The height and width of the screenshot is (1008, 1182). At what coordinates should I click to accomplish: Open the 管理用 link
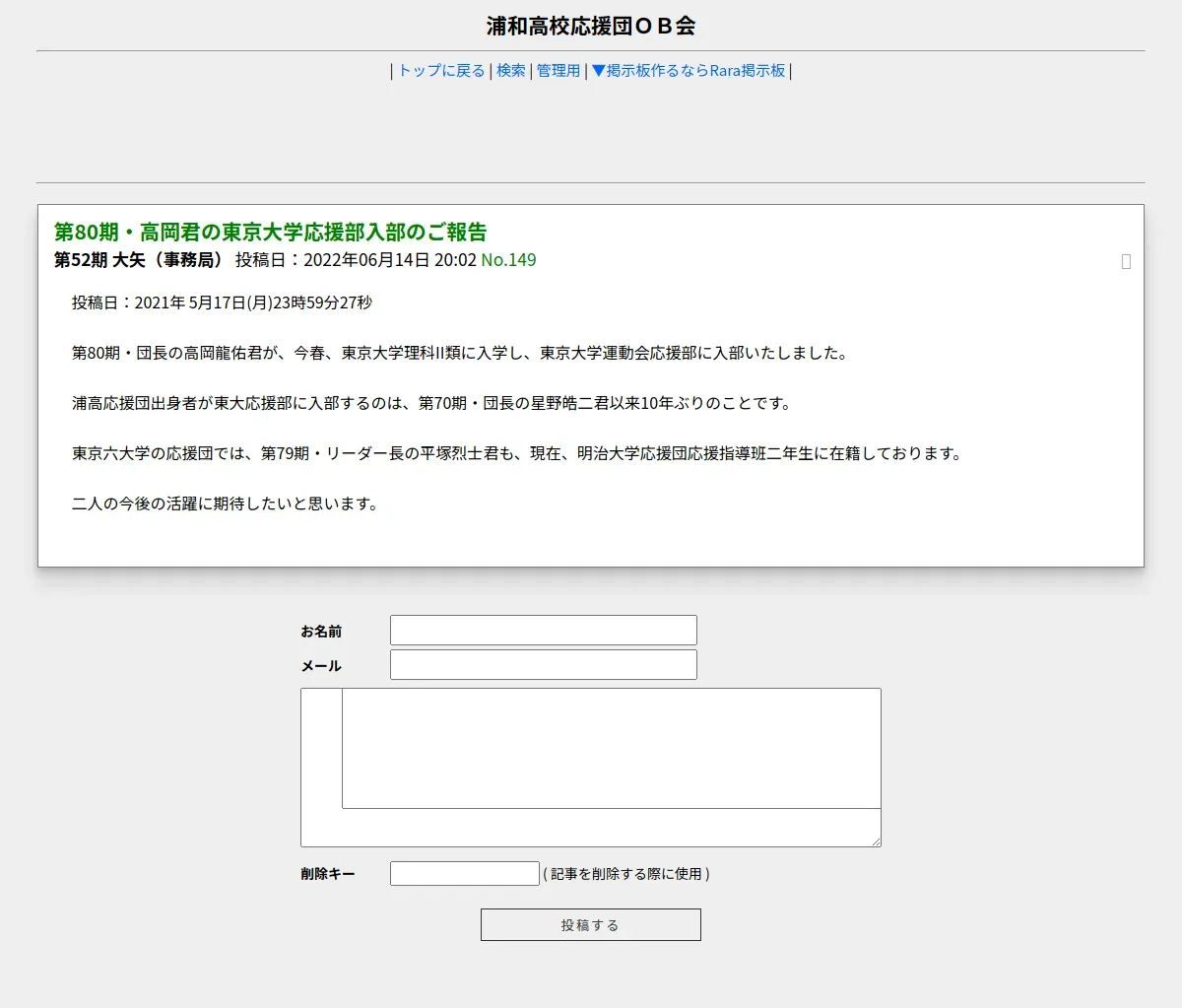[558, 71]
